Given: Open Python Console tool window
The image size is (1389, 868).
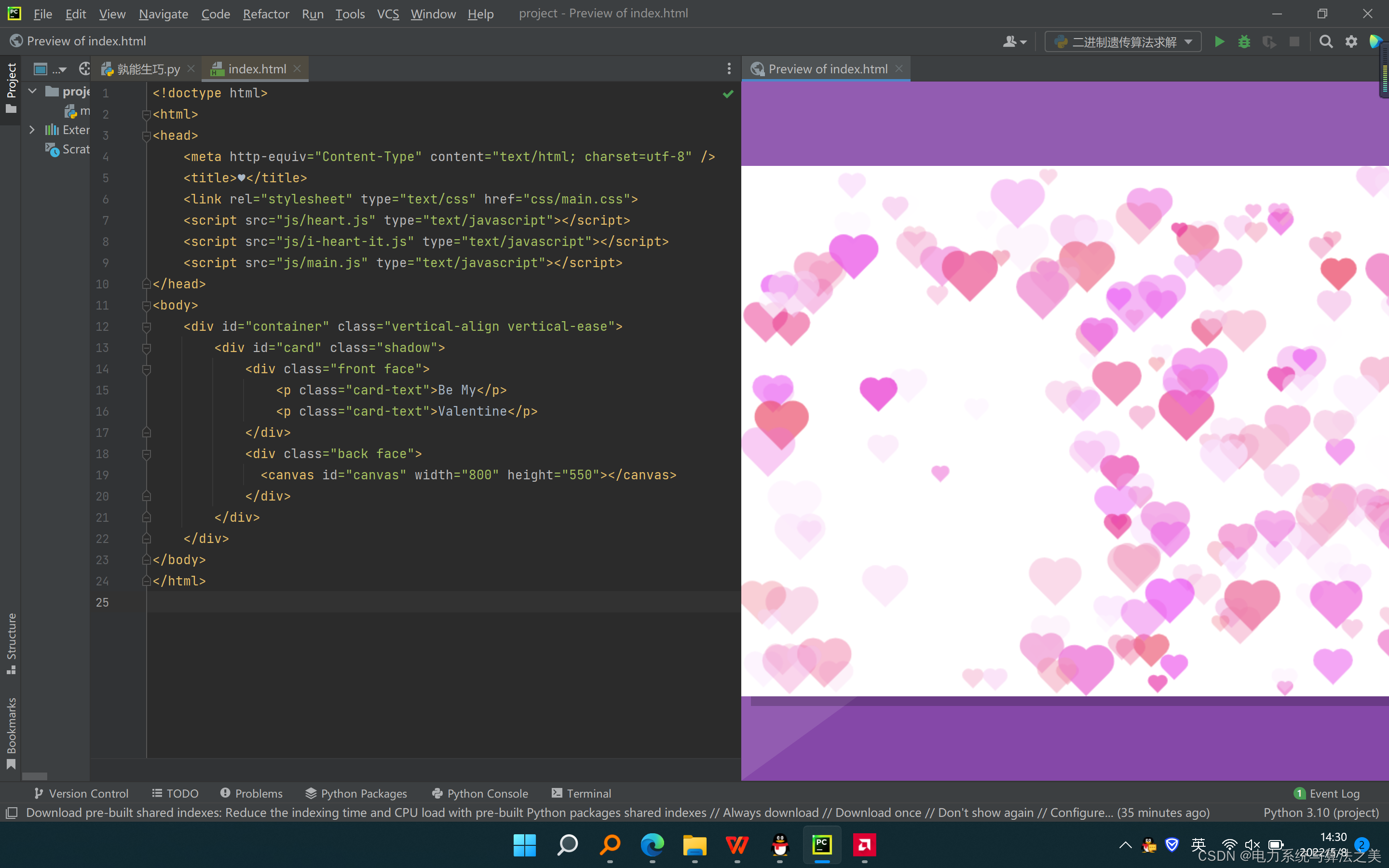Looking at the screenshot, I should click(480, 793).
